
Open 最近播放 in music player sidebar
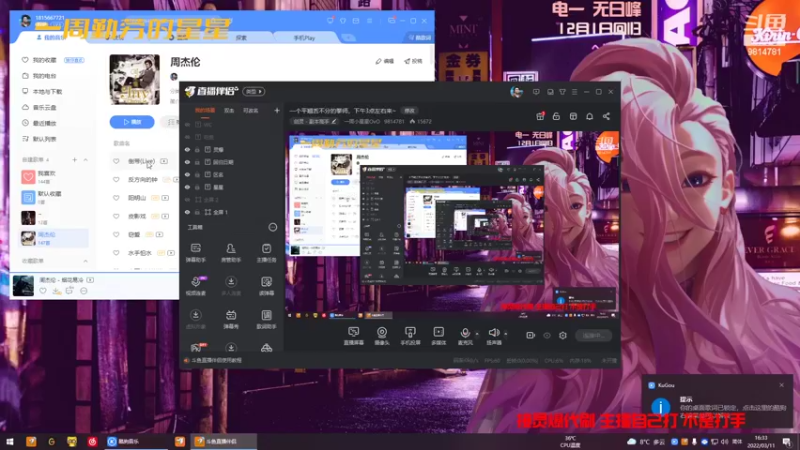pos(44,123)
